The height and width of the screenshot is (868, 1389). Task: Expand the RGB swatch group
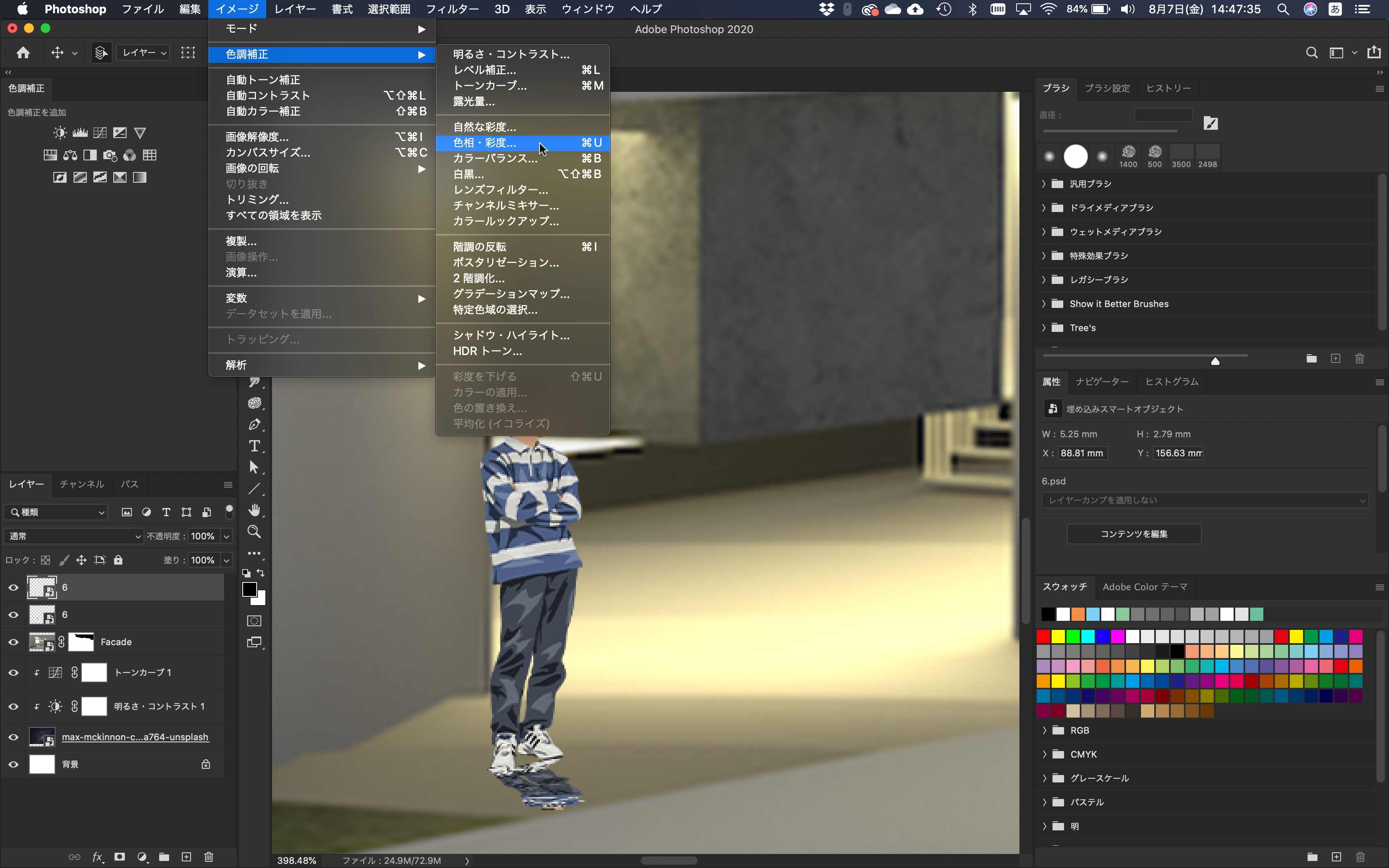pyautogui.click(x=1044, y=730)
